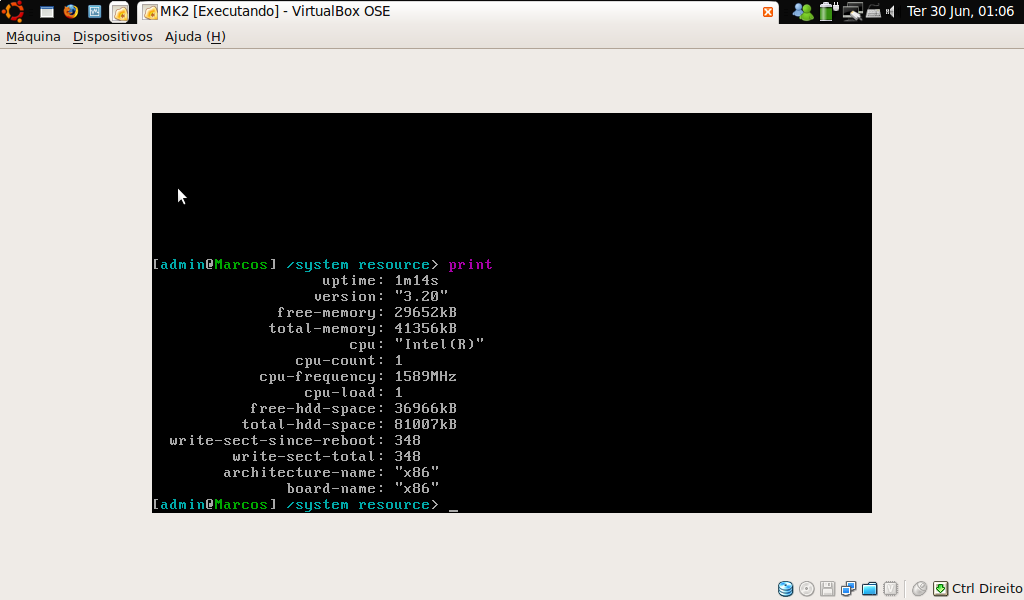Close the MK2 VirtualBox window tab
Viewport: 1024px width, 600px height.
click(768, 12)
